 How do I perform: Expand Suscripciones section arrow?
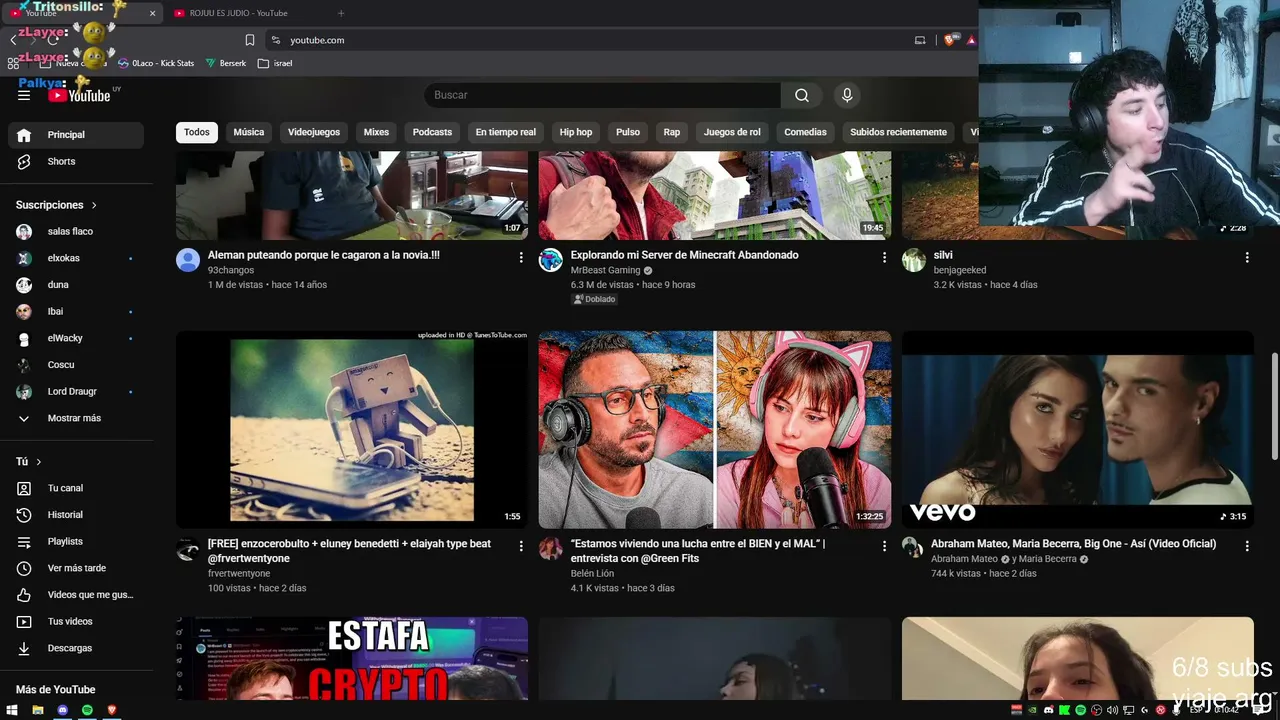(x=94, y=205)
